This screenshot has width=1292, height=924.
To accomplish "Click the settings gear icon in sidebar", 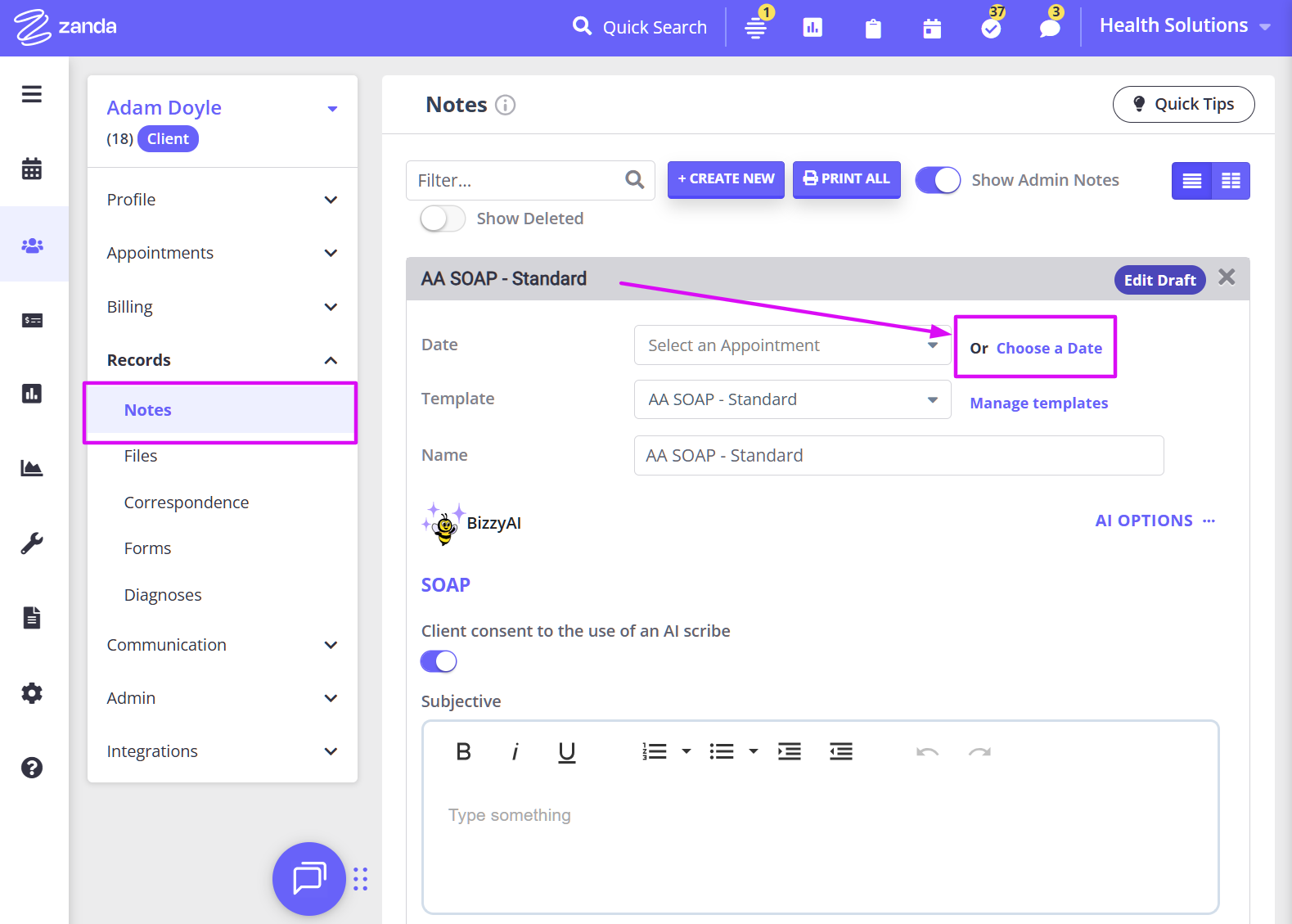I will coord(32,693).
